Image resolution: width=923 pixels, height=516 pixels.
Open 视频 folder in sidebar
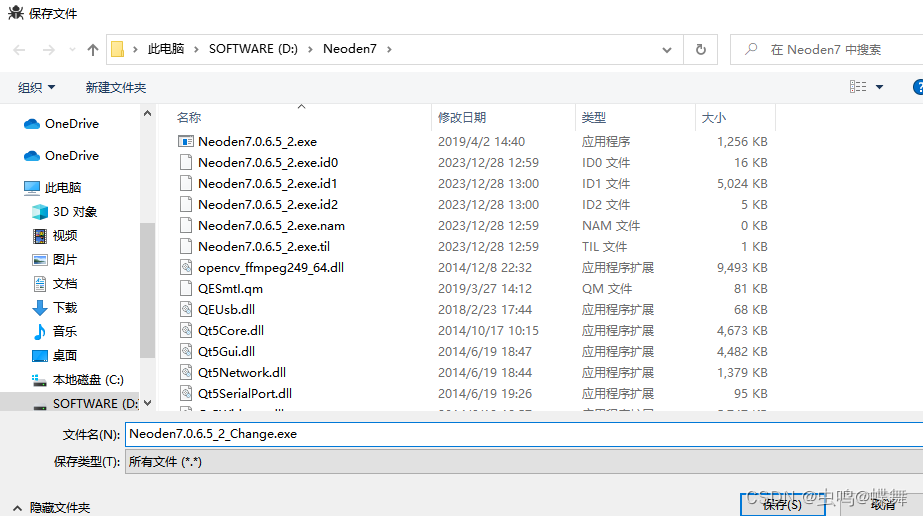55,236
